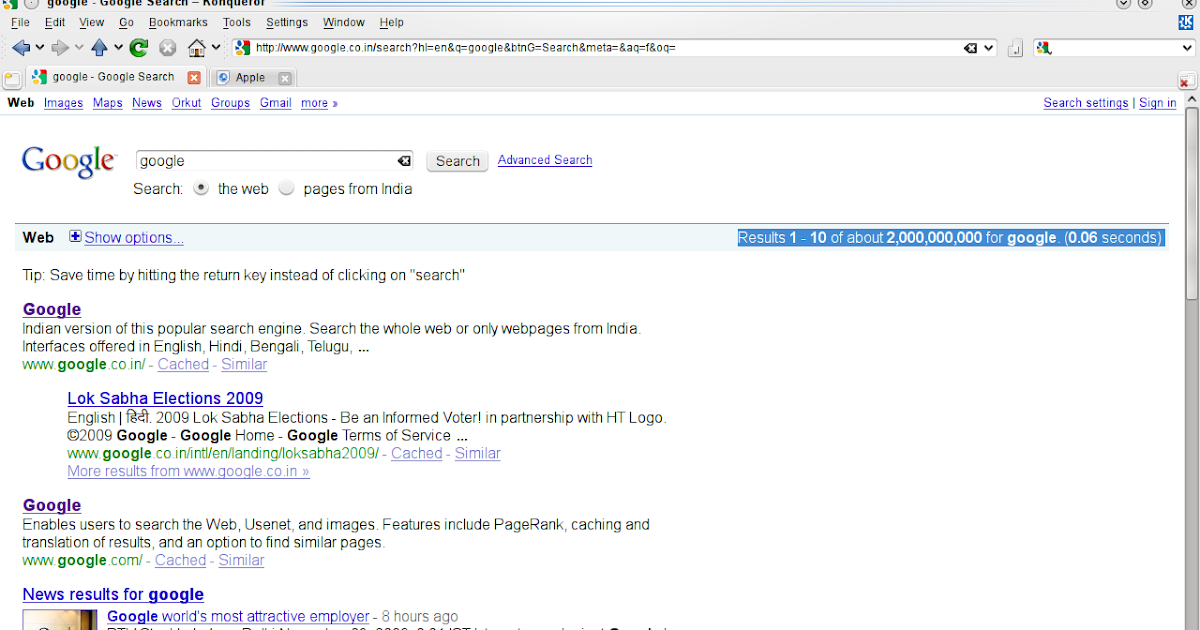1200x630 pixels.
Task: Click the Back navigation arrow
Action: tap(20, 47)
